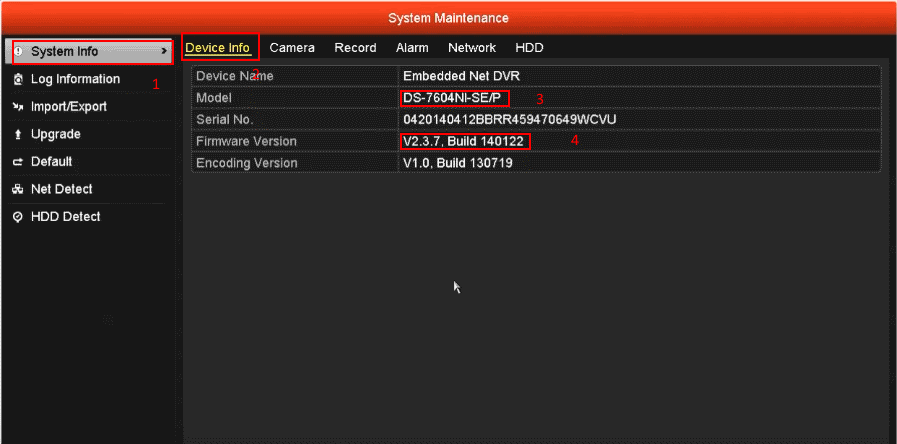Select Upgrade in the sidebar
897x444 pixels.
pyautogui.click(x=55, y=134)
